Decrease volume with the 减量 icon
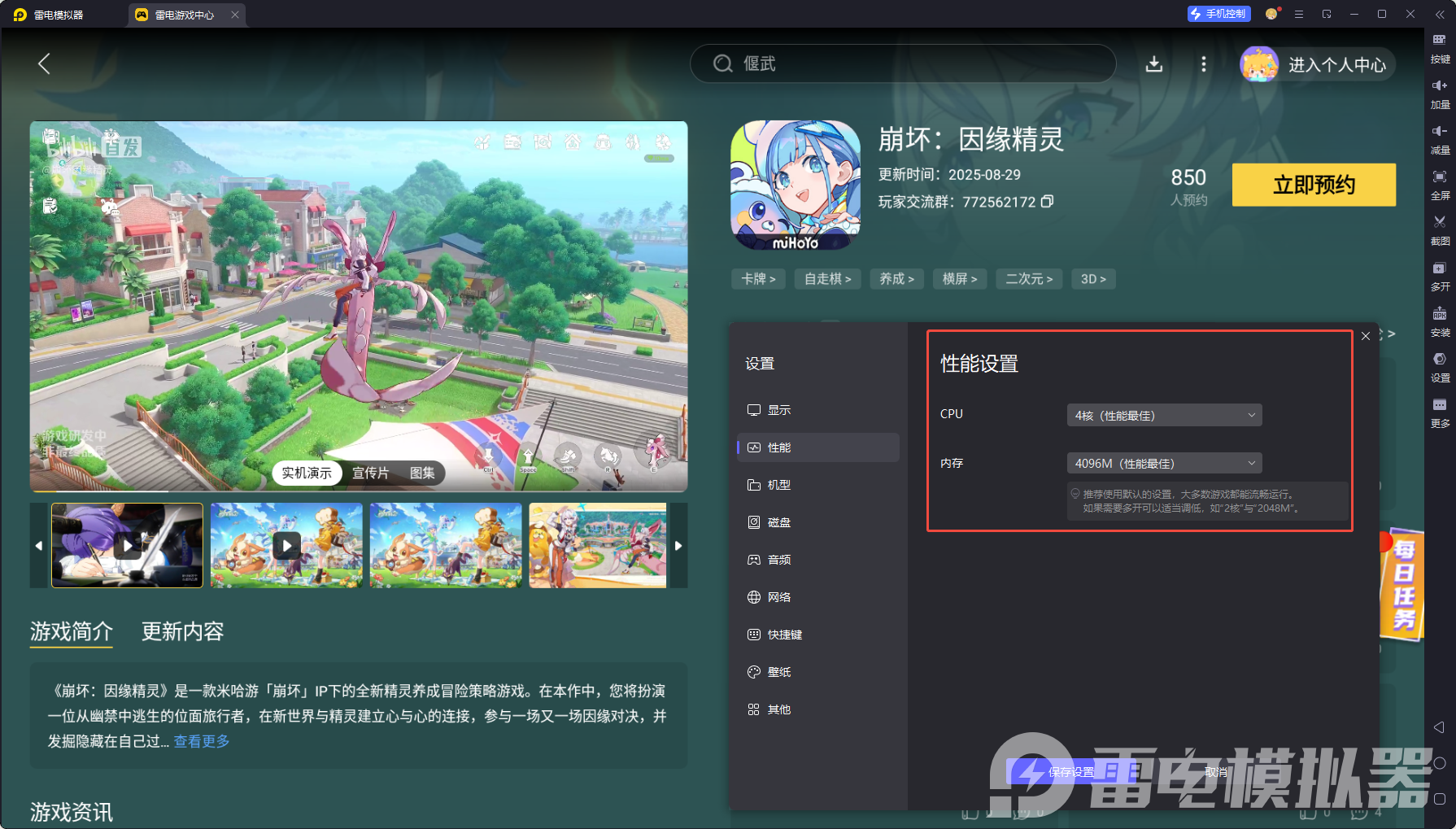 pos(1439,138)
